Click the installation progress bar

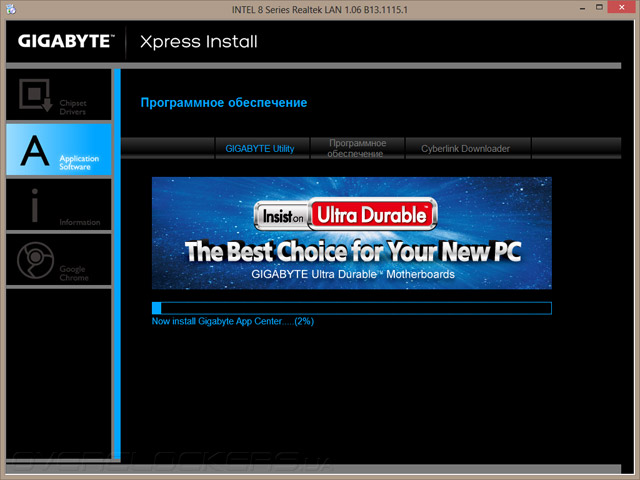[351, 308]
